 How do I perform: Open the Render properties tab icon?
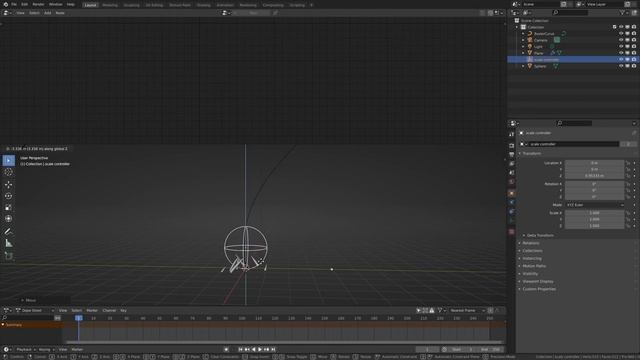tap(512, 146)
